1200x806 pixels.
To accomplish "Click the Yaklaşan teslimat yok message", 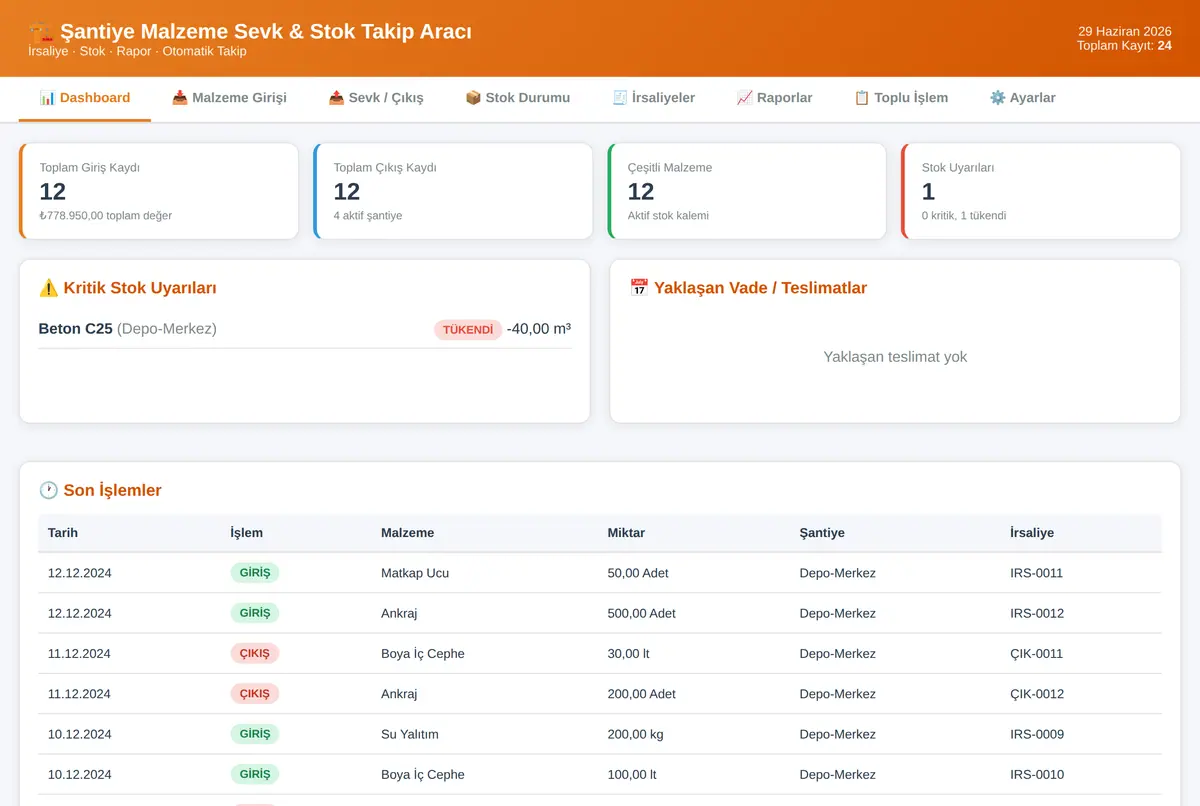I will point(895,357).
